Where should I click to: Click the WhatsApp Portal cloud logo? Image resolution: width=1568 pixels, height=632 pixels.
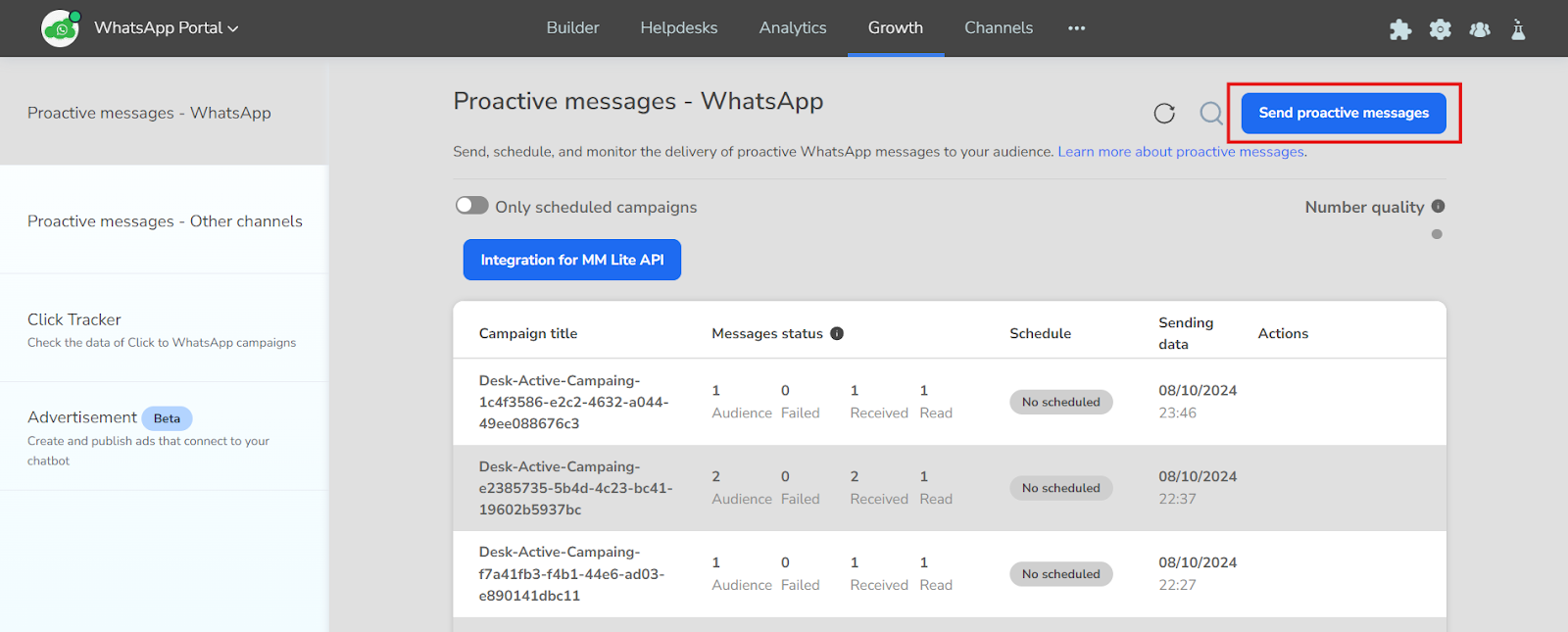61,28
